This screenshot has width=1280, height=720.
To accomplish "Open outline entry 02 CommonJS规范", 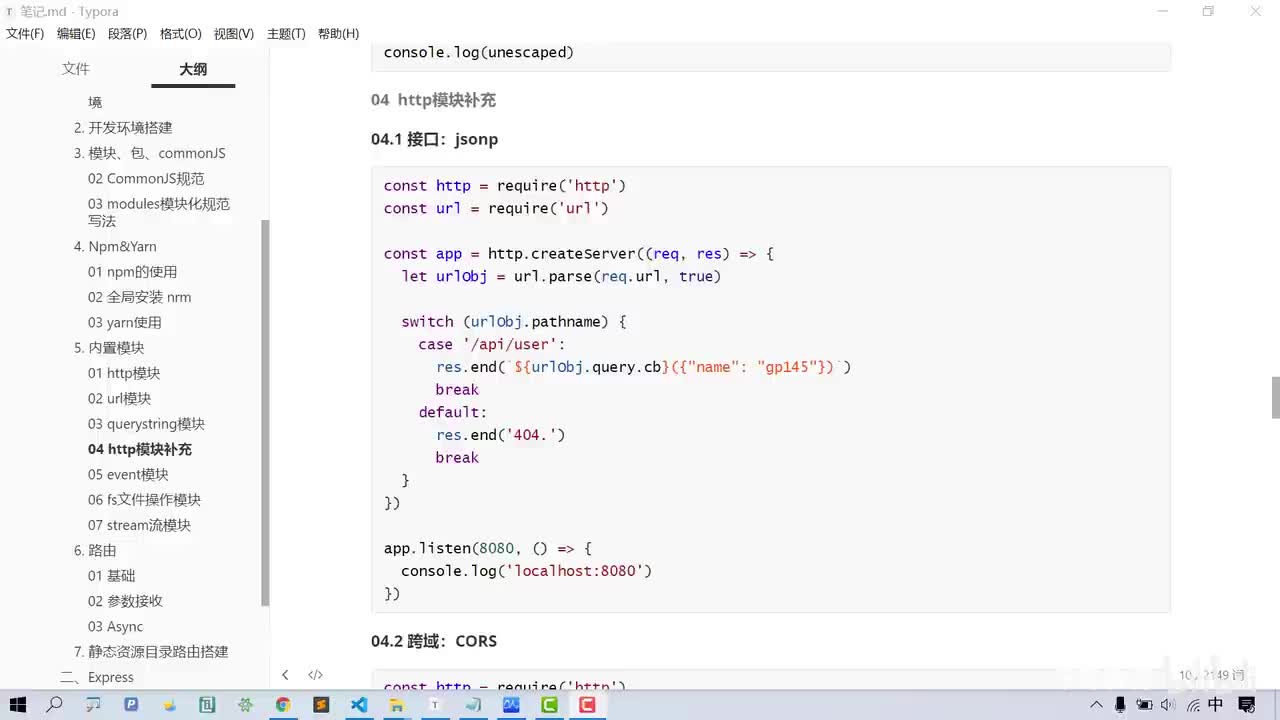I will (146, 179).
